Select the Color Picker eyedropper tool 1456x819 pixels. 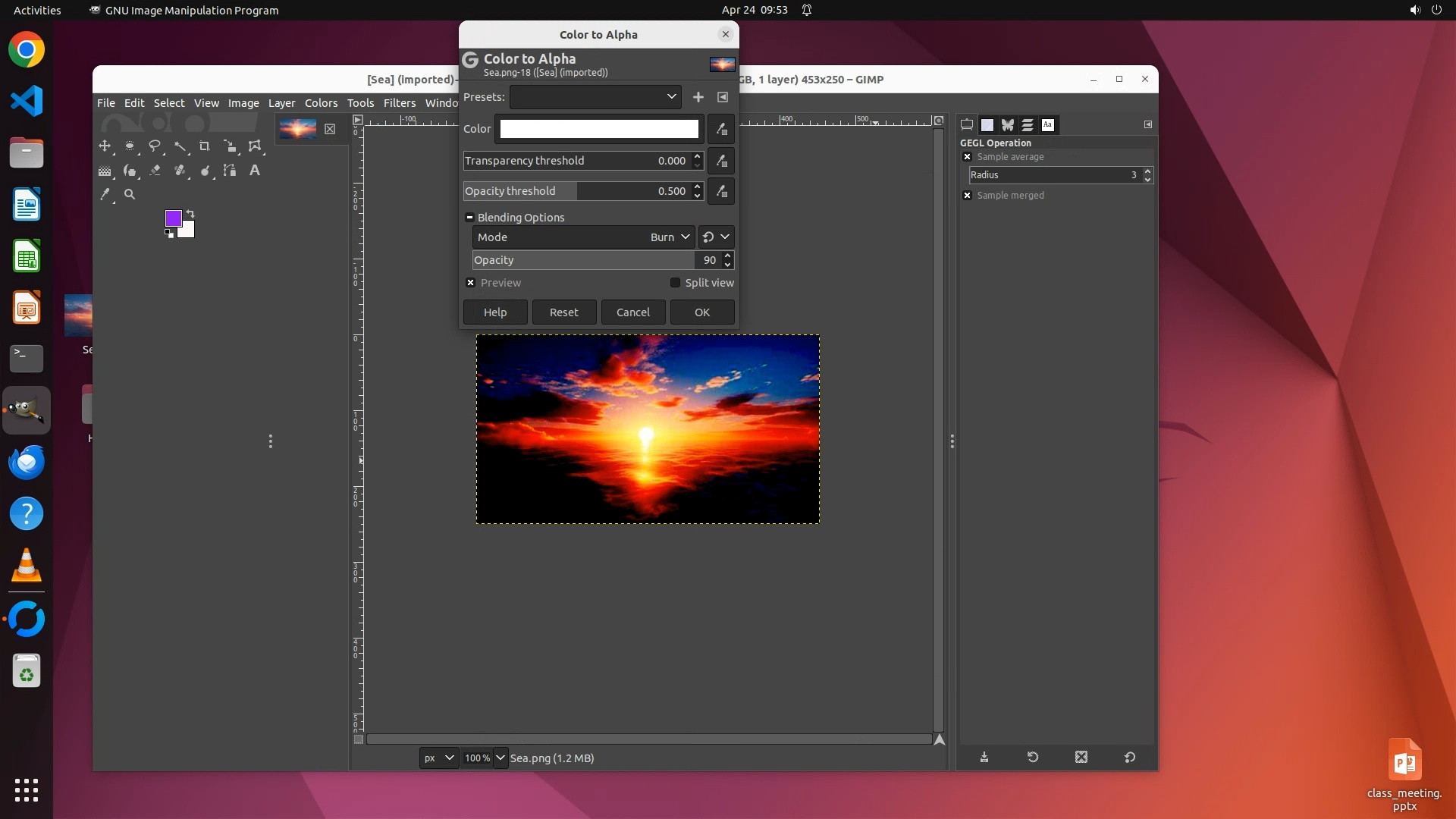(105, 194)
